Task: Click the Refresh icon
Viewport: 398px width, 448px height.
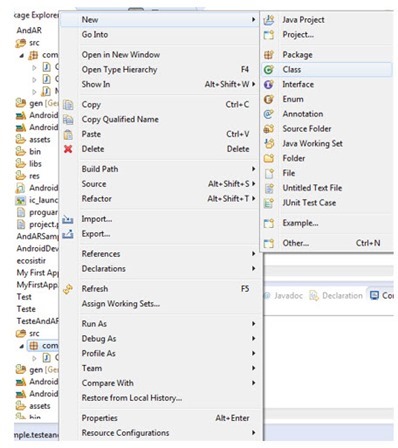Action: tap(68, 289)
